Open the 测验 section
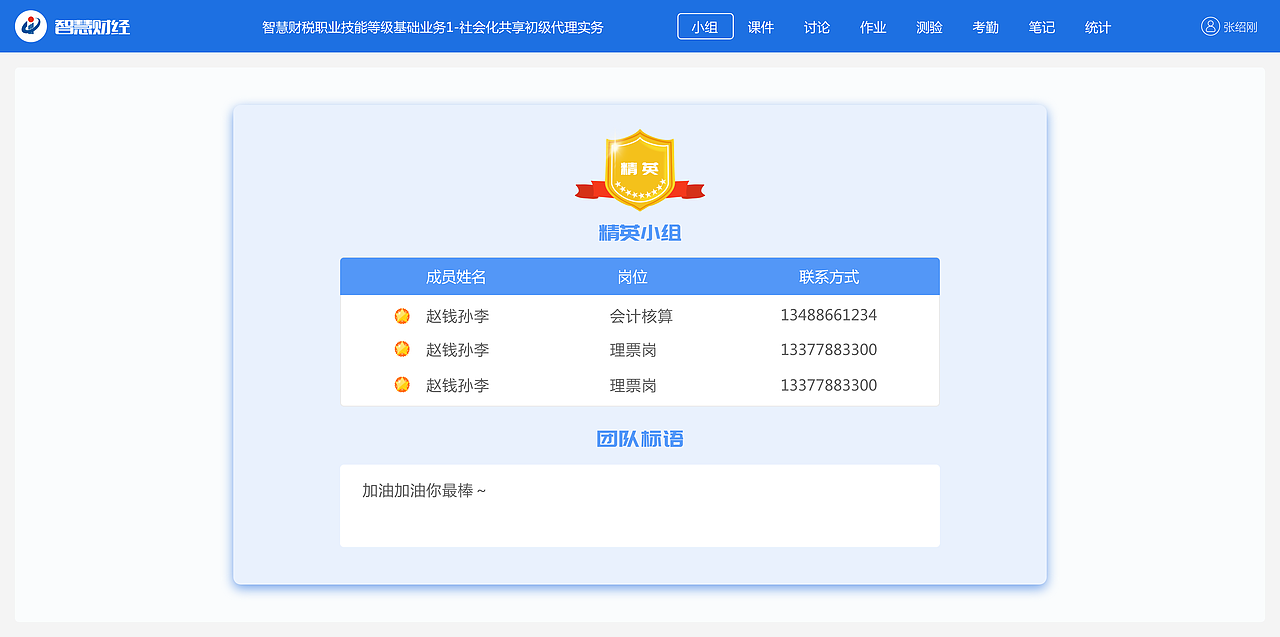1280x637 pixels. tap(929, 27)
